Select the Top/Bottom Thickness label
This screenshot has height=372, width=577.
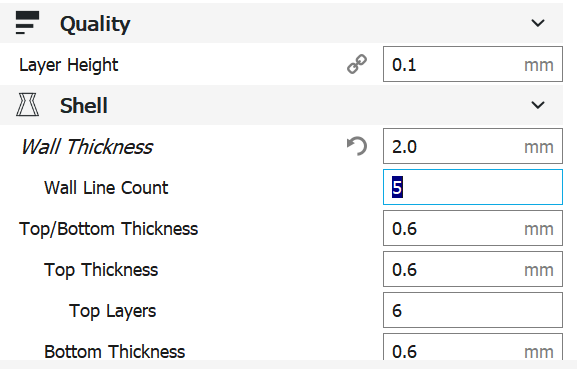click(x=109, y=229)
